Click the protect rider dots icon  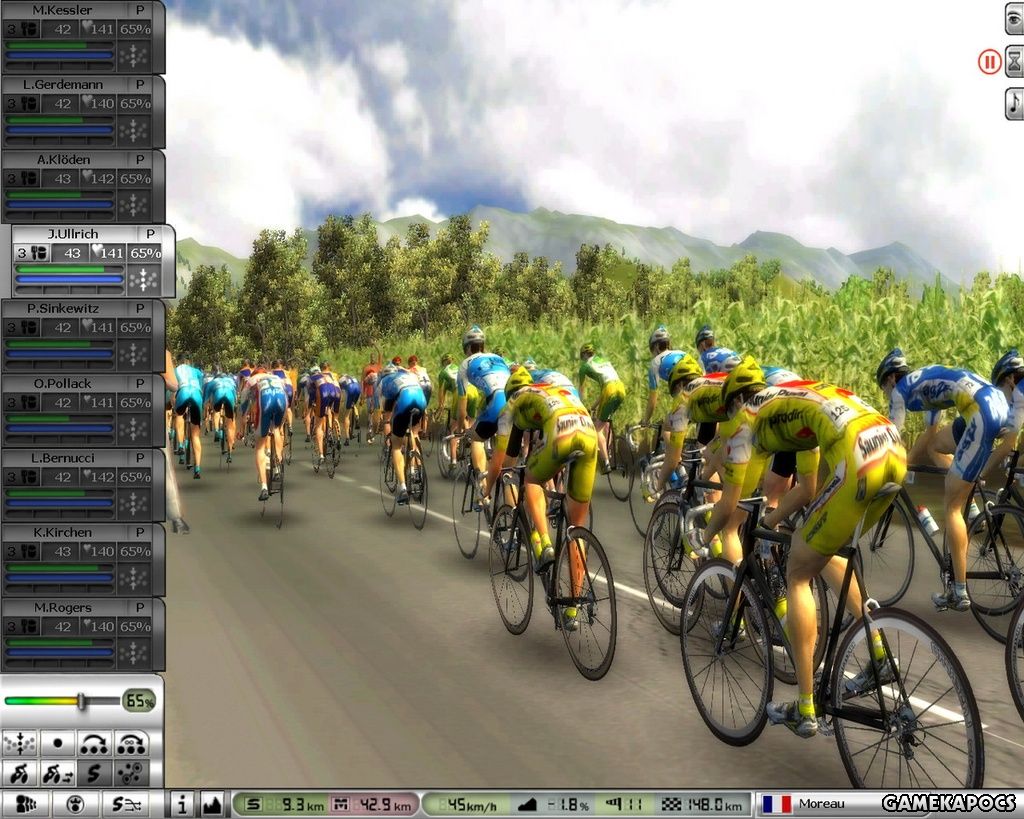[x=132, y=773]
